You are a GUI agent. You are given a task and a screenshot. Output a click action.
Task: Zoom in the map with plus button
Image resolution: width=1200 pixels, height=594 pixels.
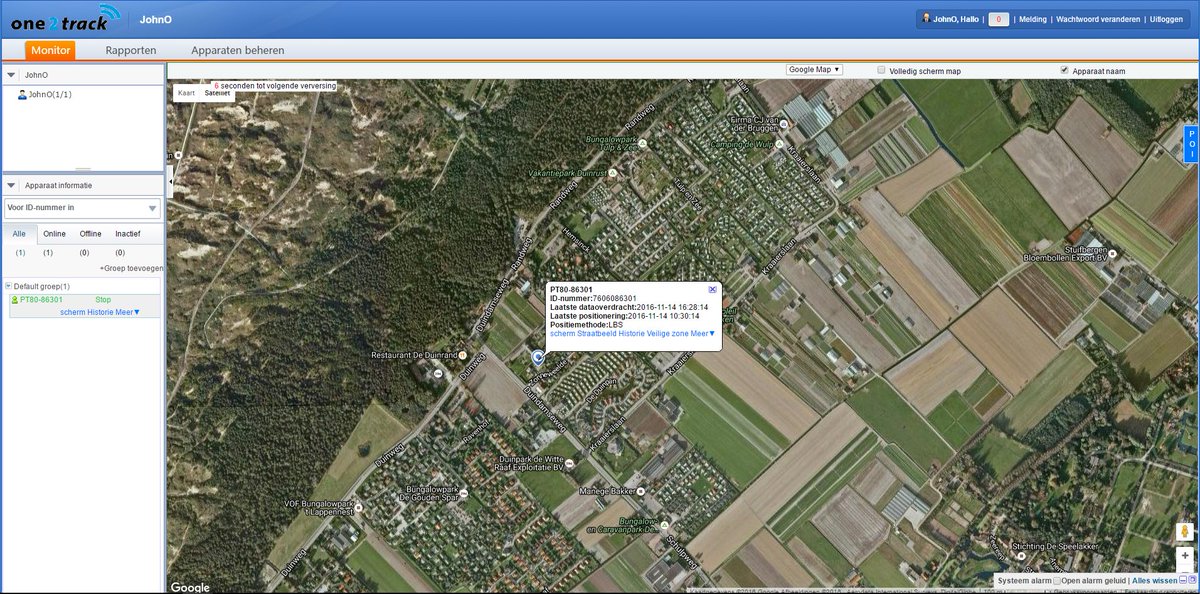click(x=1185, y=555)
